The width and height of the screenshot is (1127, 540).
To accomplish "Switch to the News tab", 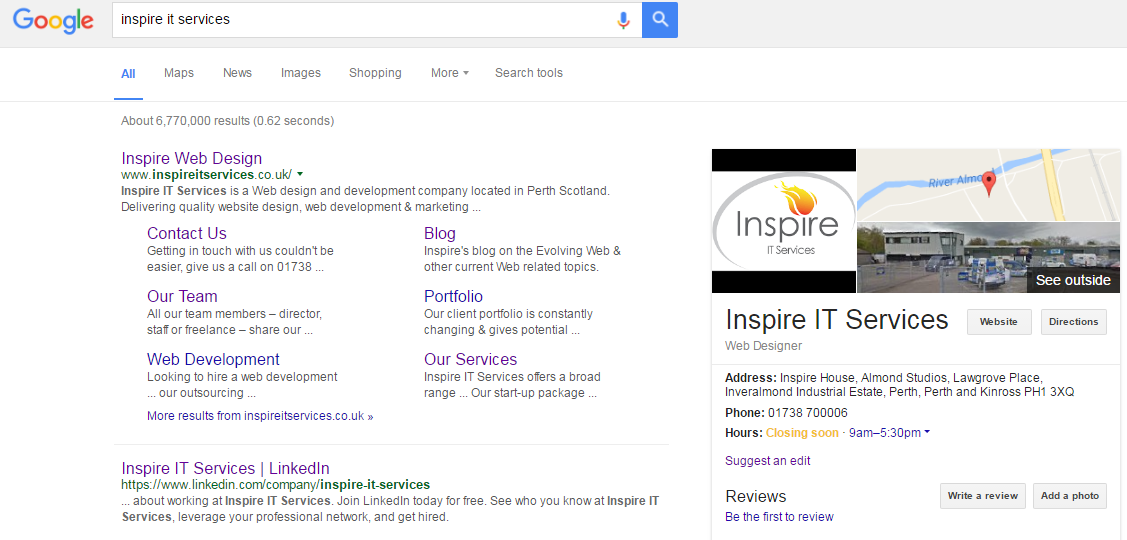I will (x=237, y=73).
